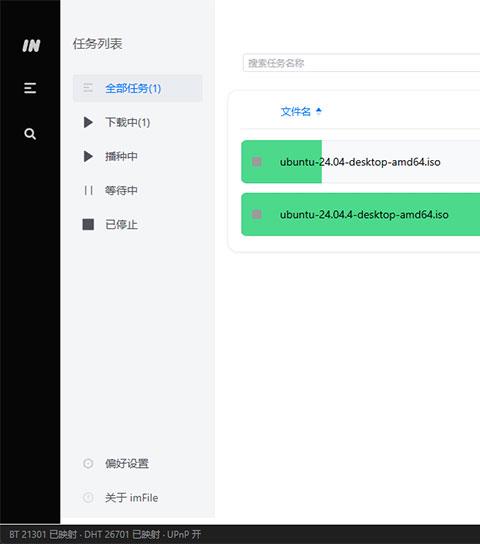This screenshot has height=544, width=480.
Task: Select the ubuntu-24.04.4-desktop-amd64.iso file name
Action: (x=364, y=214)
